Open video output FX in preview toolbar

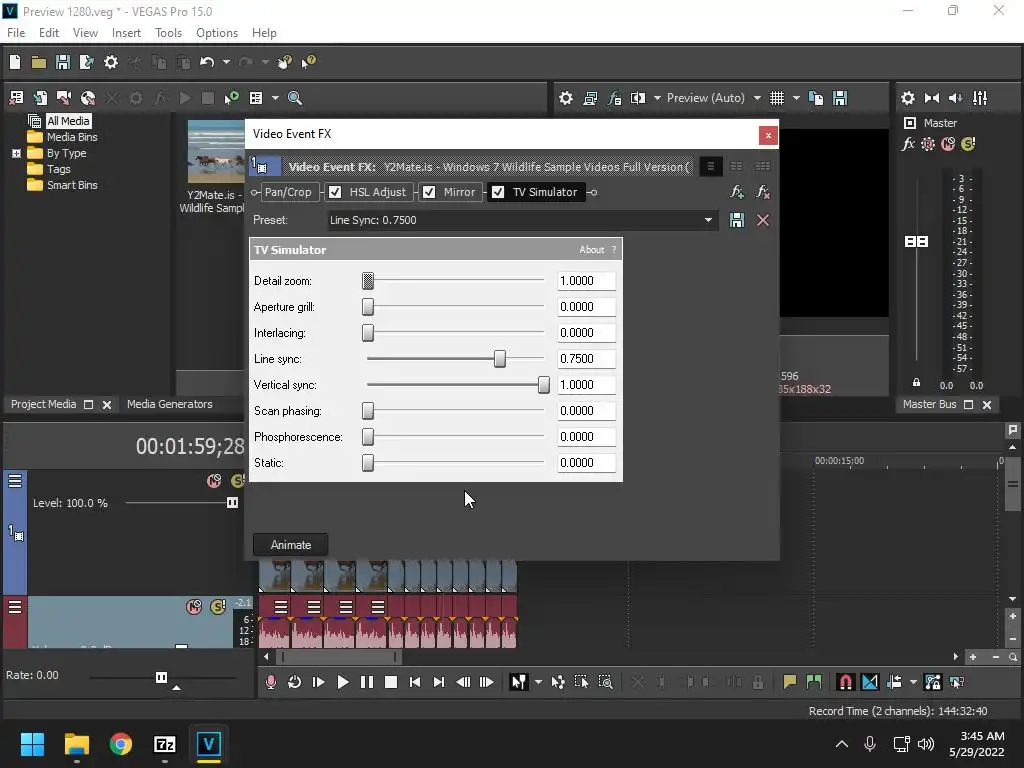click(614, 98)
